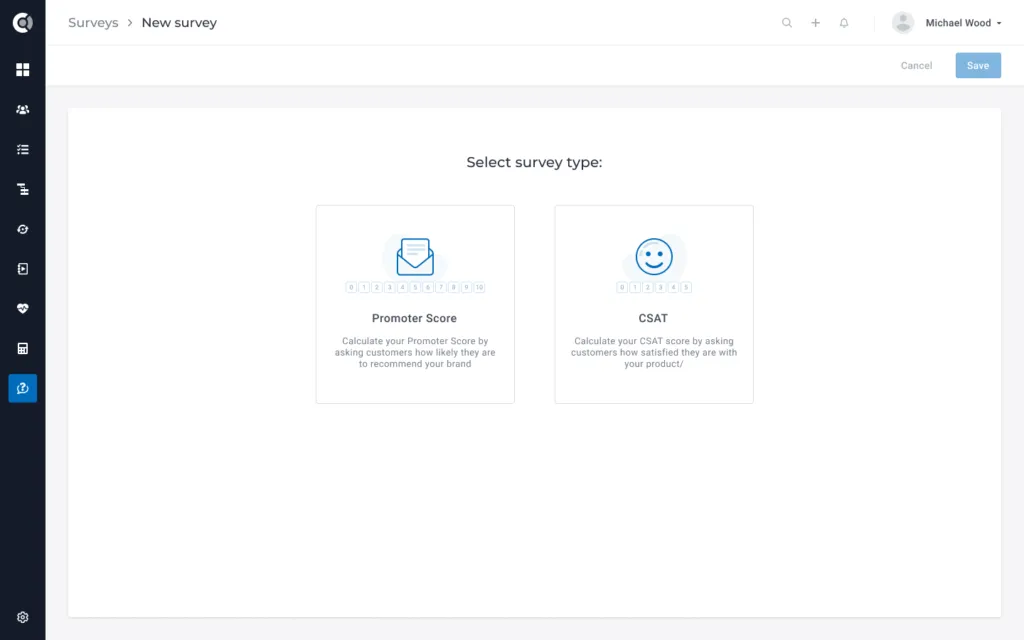
Task: Click the app logo in the sidebar
Action: click(x=23, y=23)
